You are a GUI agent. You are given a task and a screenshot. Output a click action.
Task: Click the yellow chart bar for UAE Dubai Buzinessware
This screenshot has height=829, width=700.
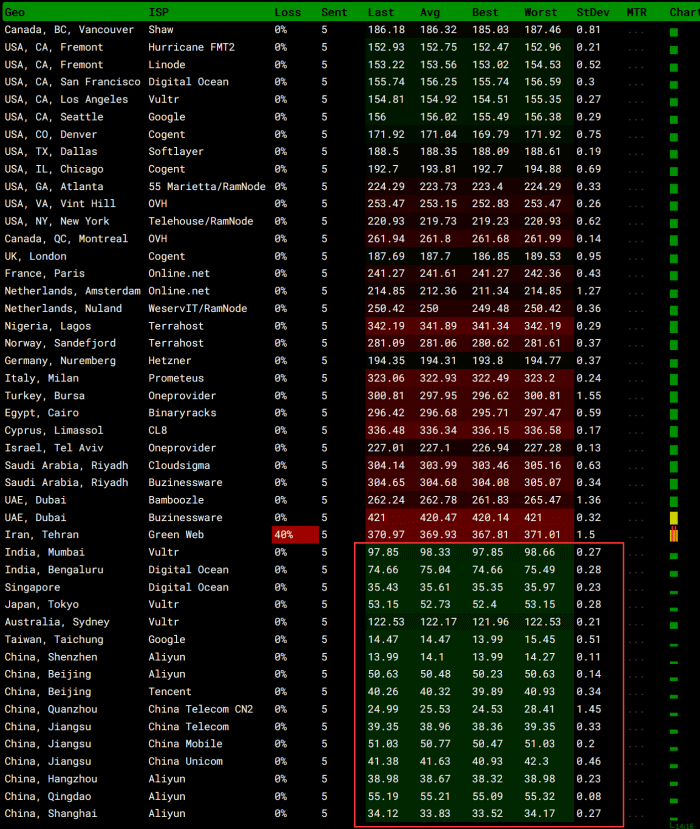click(674, 518)
